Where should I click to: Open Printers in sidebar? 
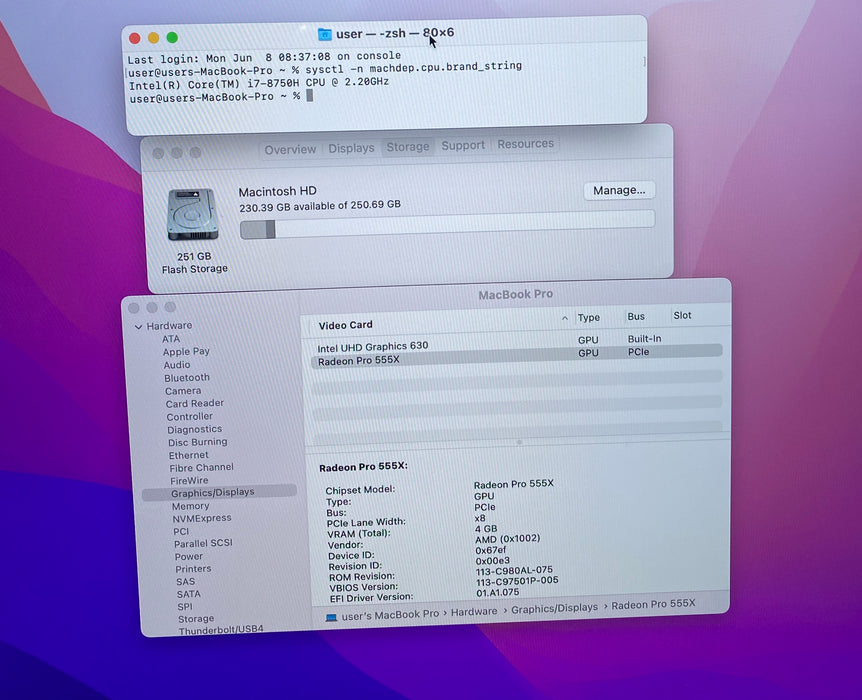[193, 569]
